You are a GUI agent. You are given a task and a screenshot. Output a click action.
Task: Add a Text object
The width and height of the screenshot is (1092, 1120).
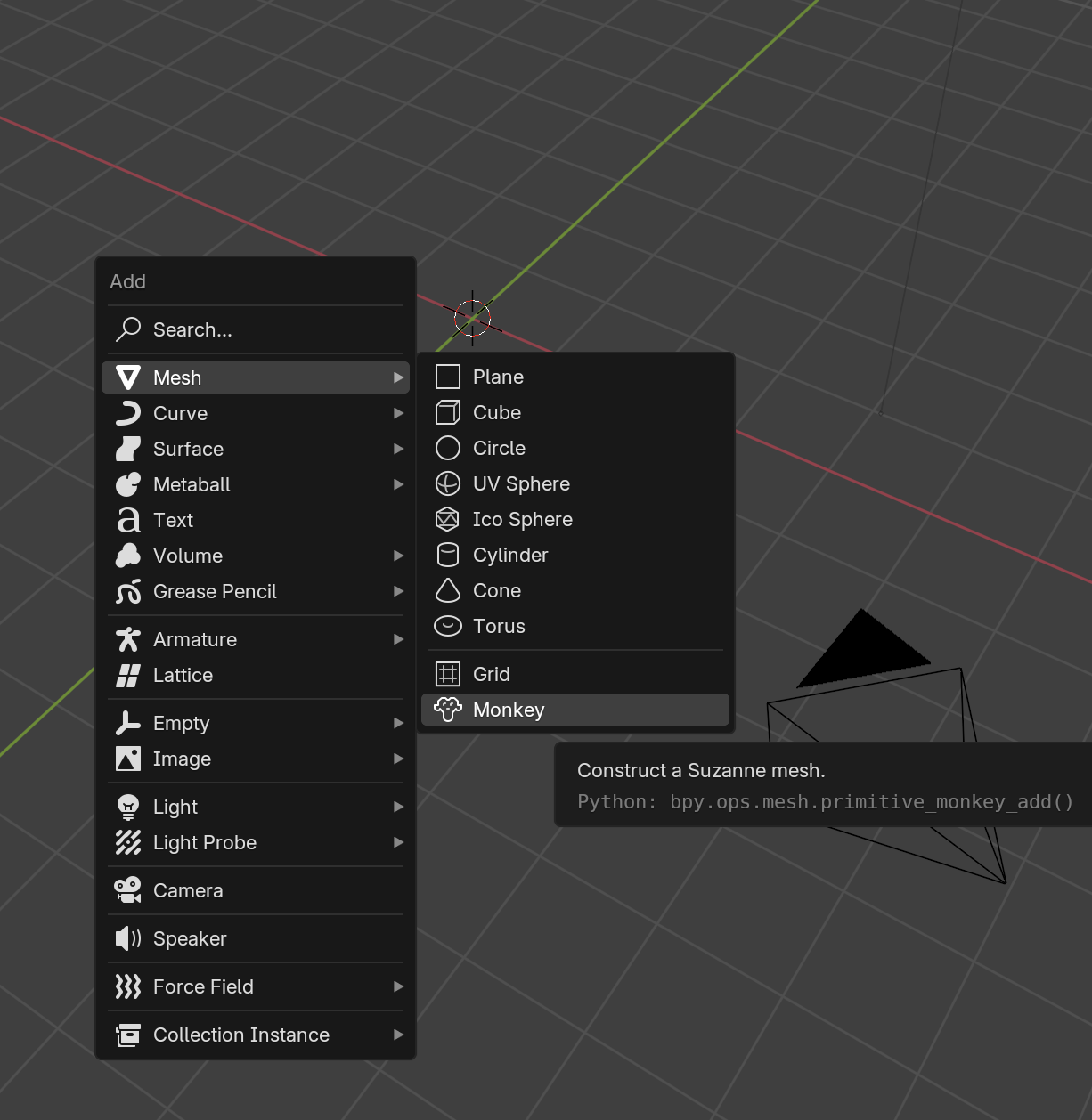click(256, 520)
